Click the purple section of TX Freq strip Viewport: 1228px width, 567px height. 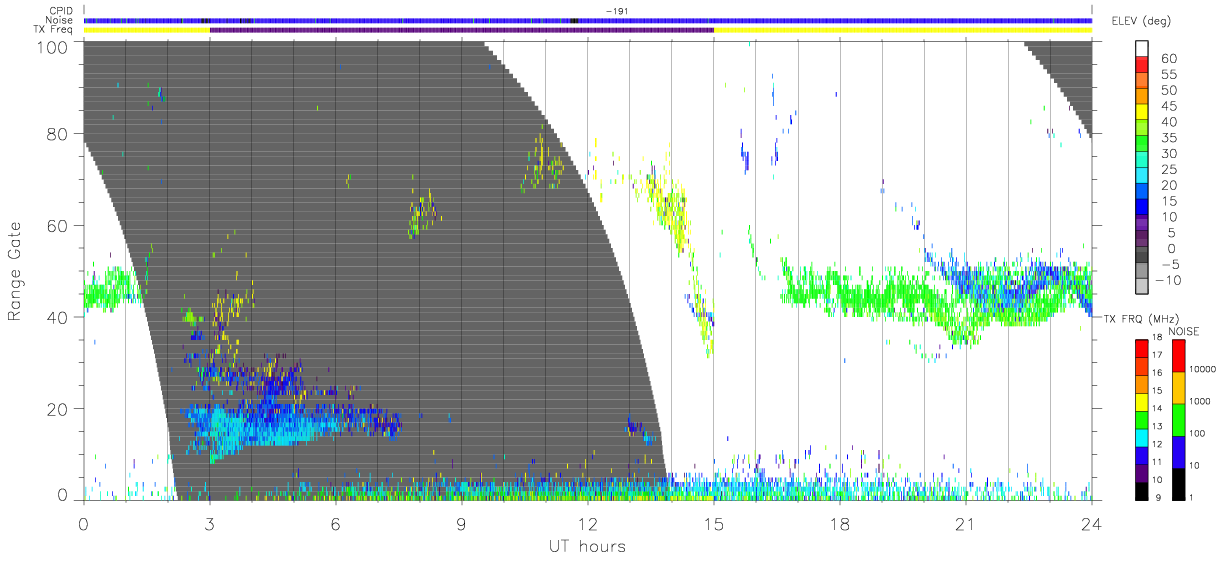click(461, 30)
